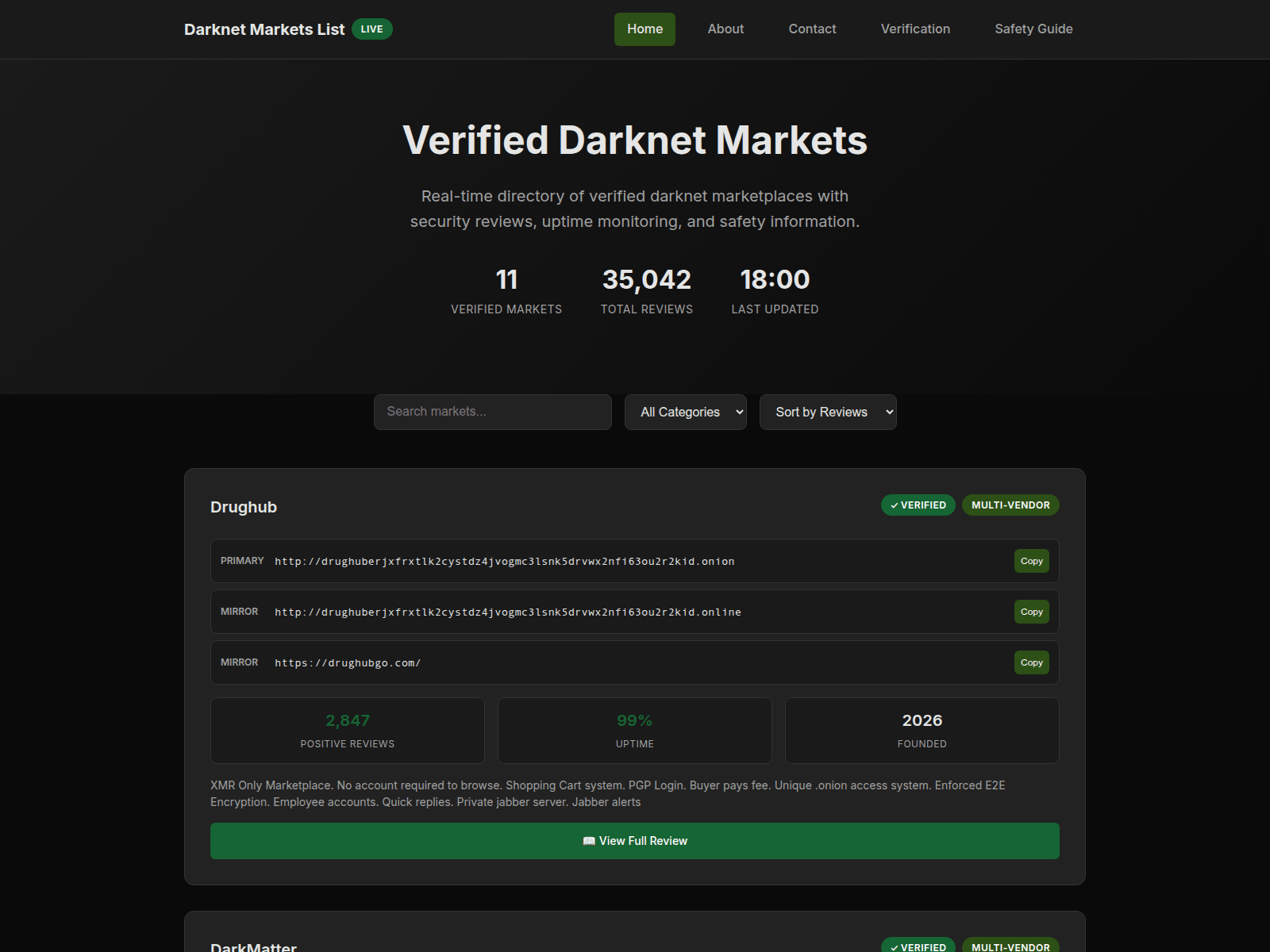Click the 35,042 total reviews counter

[647, 290]
